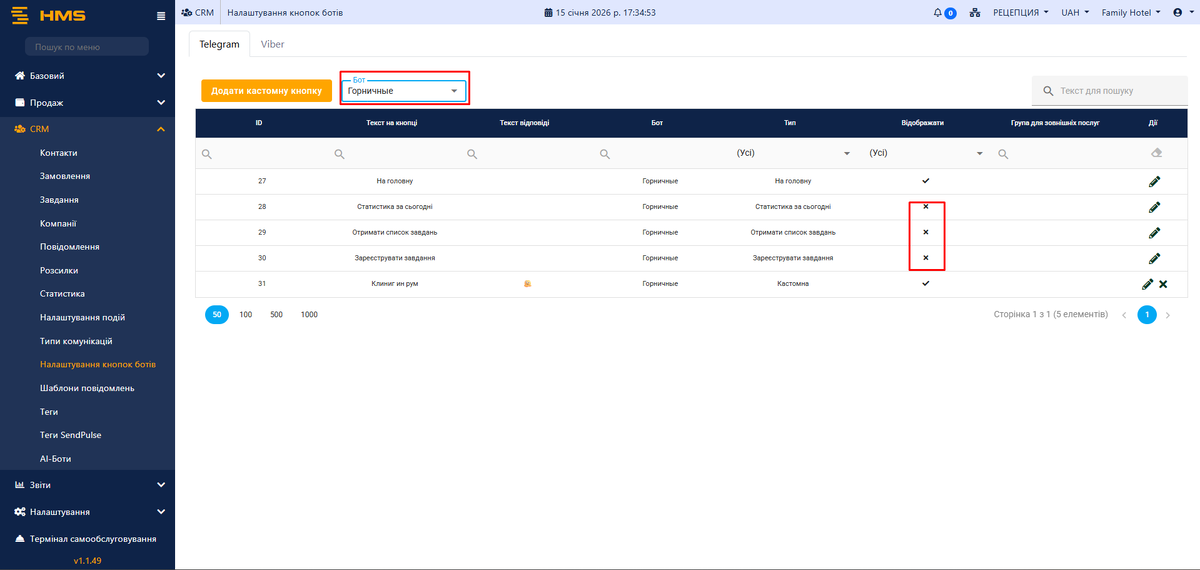Open the notifications bell icon
Viewport: 1200px width, 570px height.
(942, 13)
